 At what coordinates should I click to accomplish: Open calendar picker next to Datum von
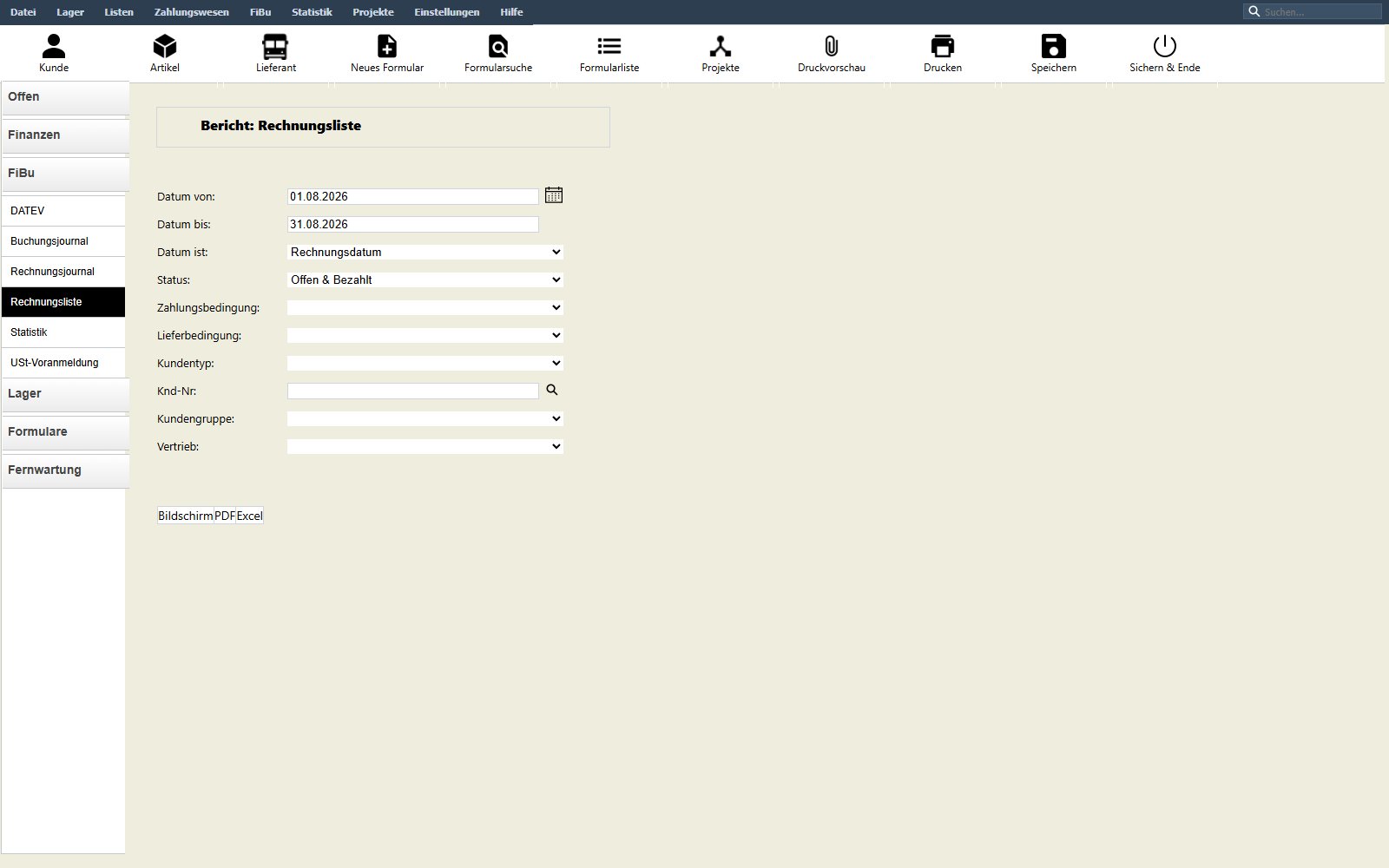[x=554, y=195]
